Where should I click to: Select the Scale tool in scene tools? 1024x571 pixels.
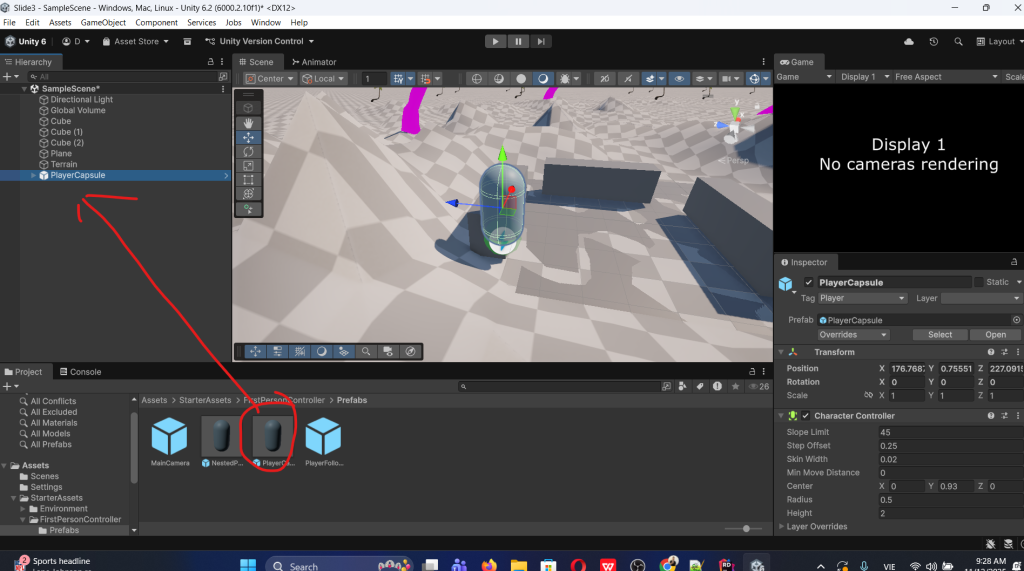(248, 165)
